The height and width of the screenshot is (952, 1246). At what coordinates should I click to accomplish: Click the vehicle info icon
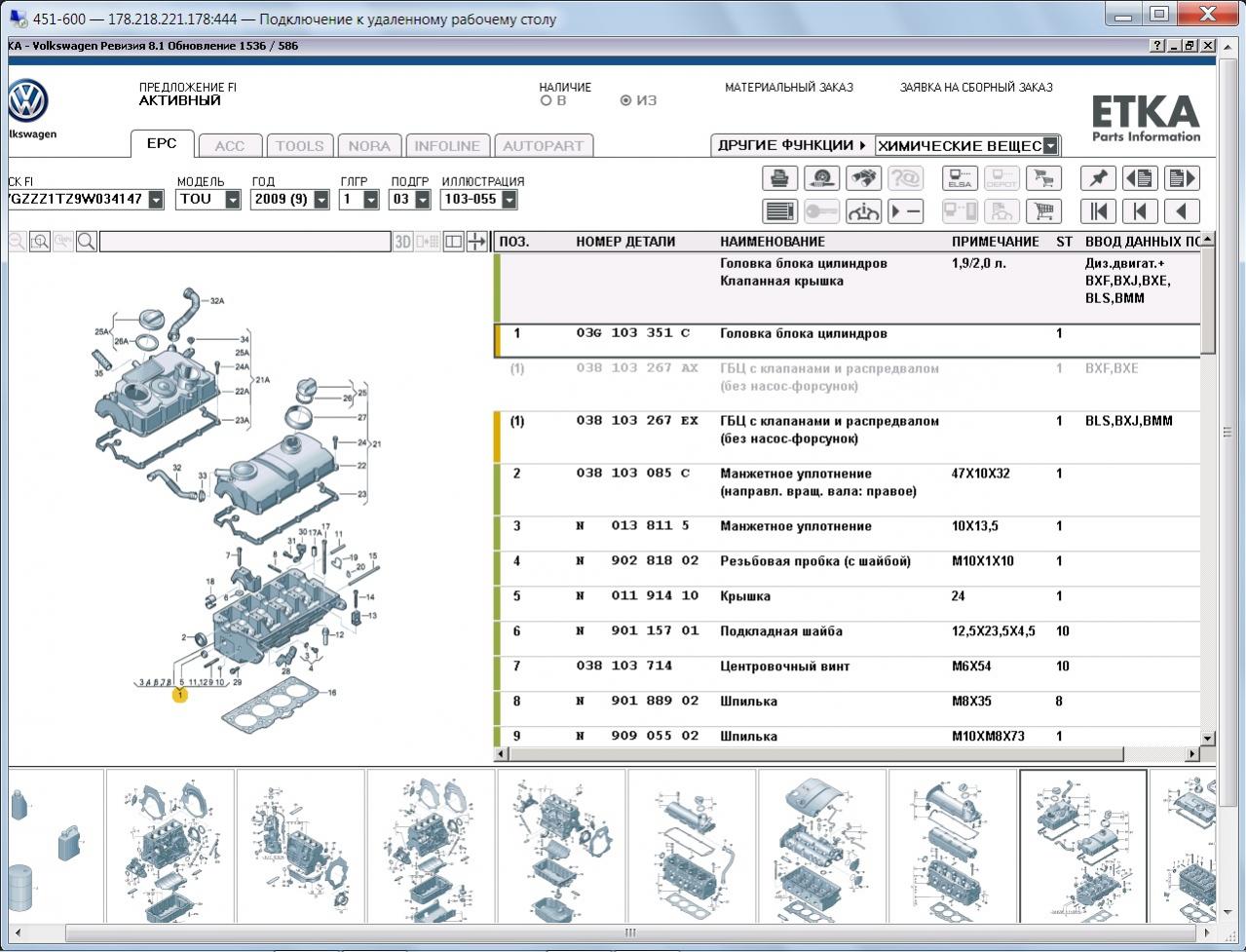tap(863, 211)
